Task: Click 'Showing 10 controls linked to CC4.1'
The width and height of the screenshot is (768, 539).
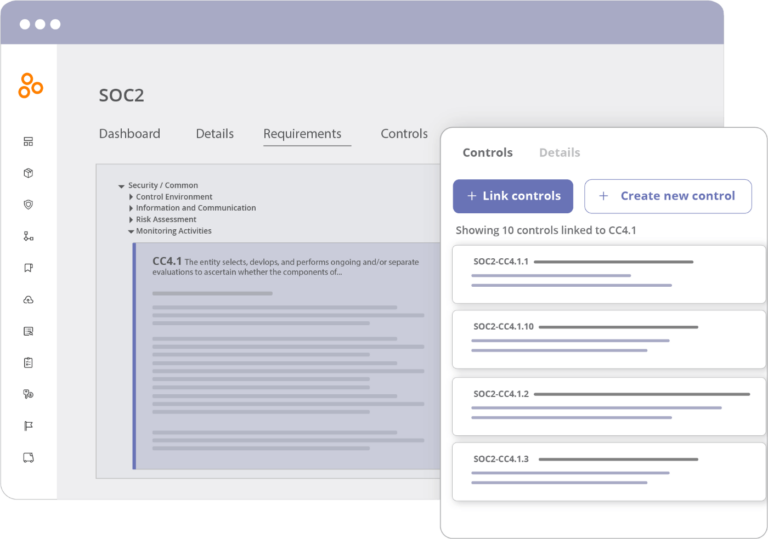Action: pyautogui.click(x=546, y=230)
